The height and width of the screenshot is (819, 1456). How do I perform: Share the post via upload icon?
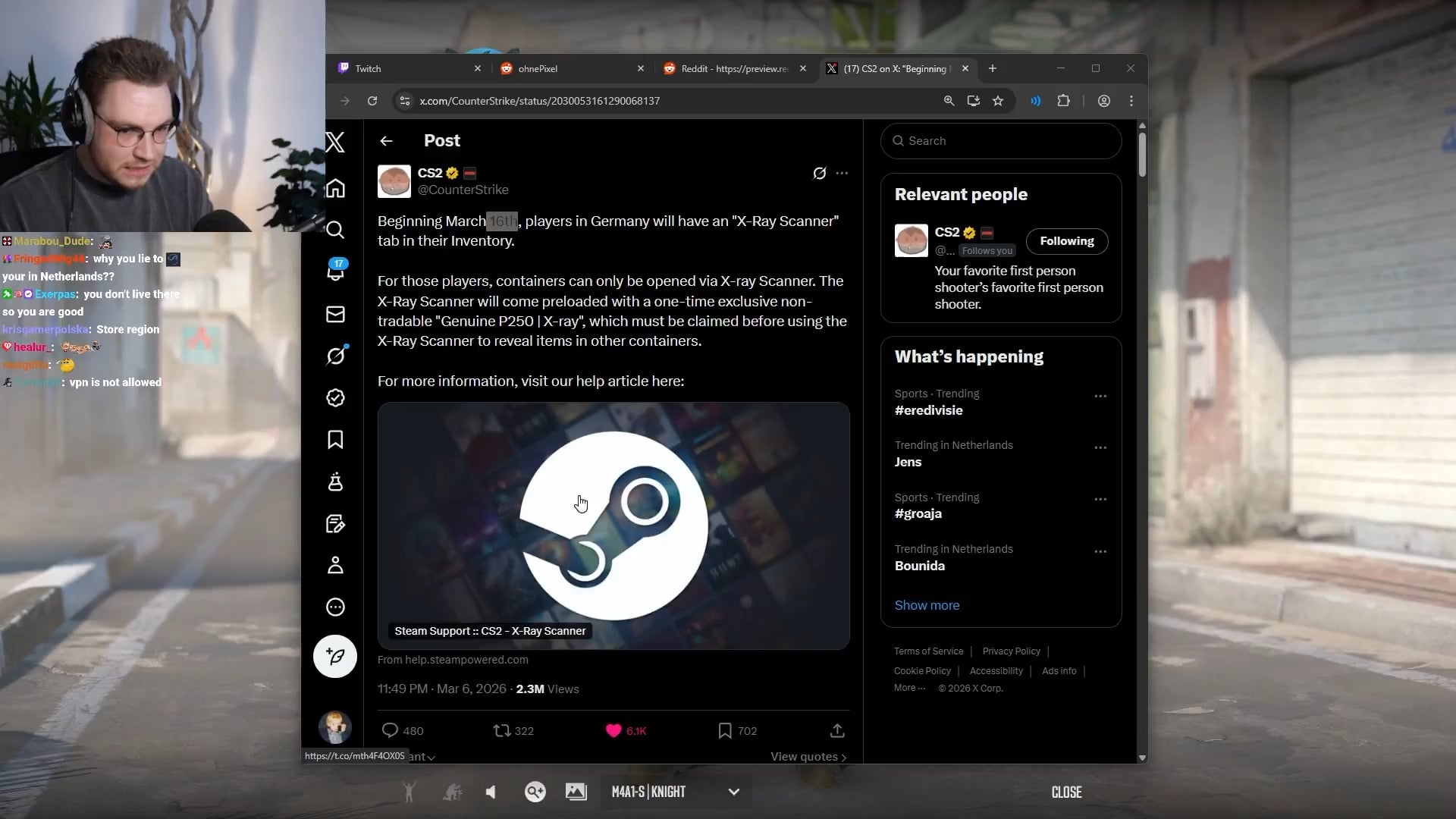837,730
